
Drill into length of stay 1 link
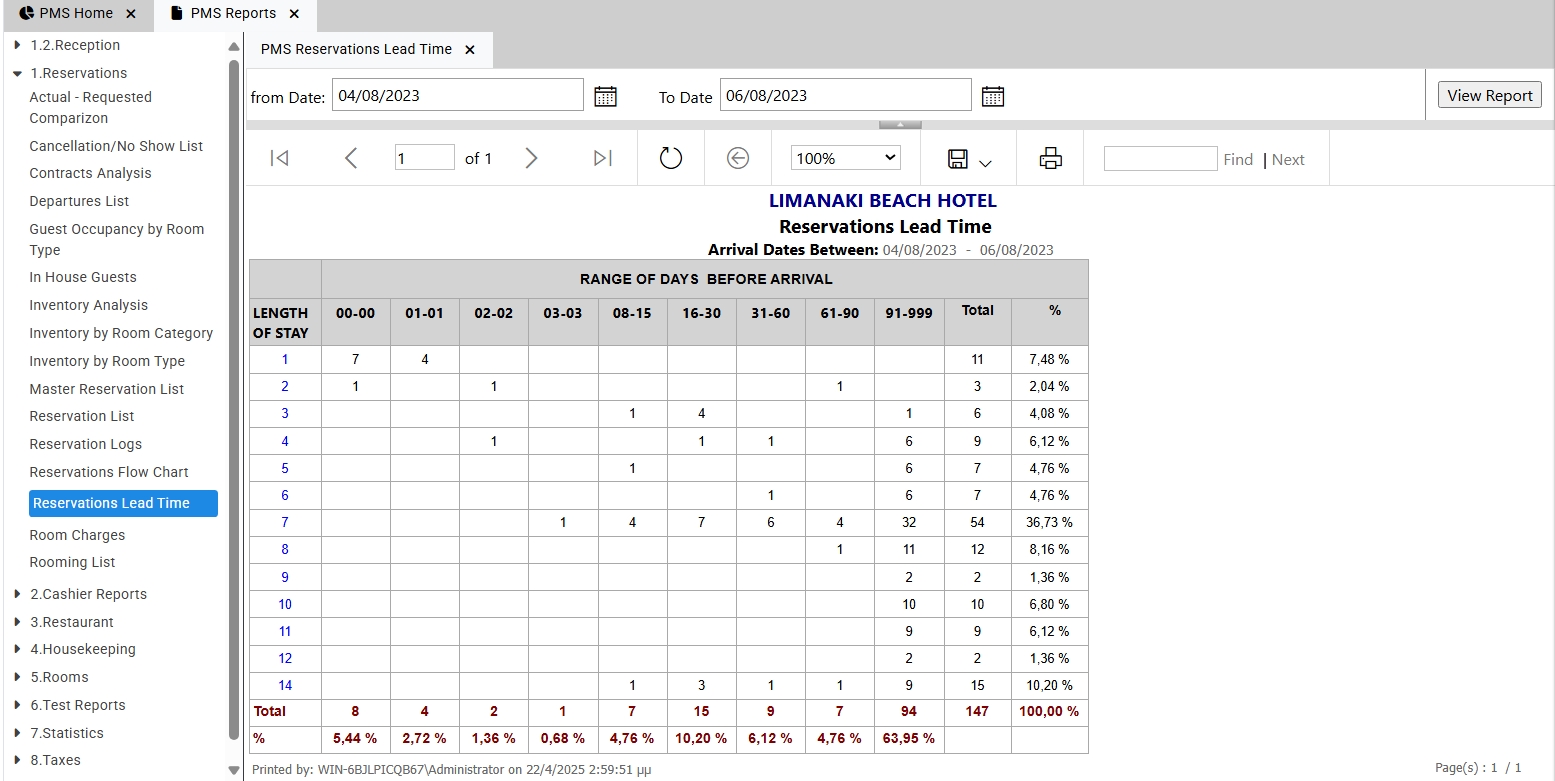[285, 359]
